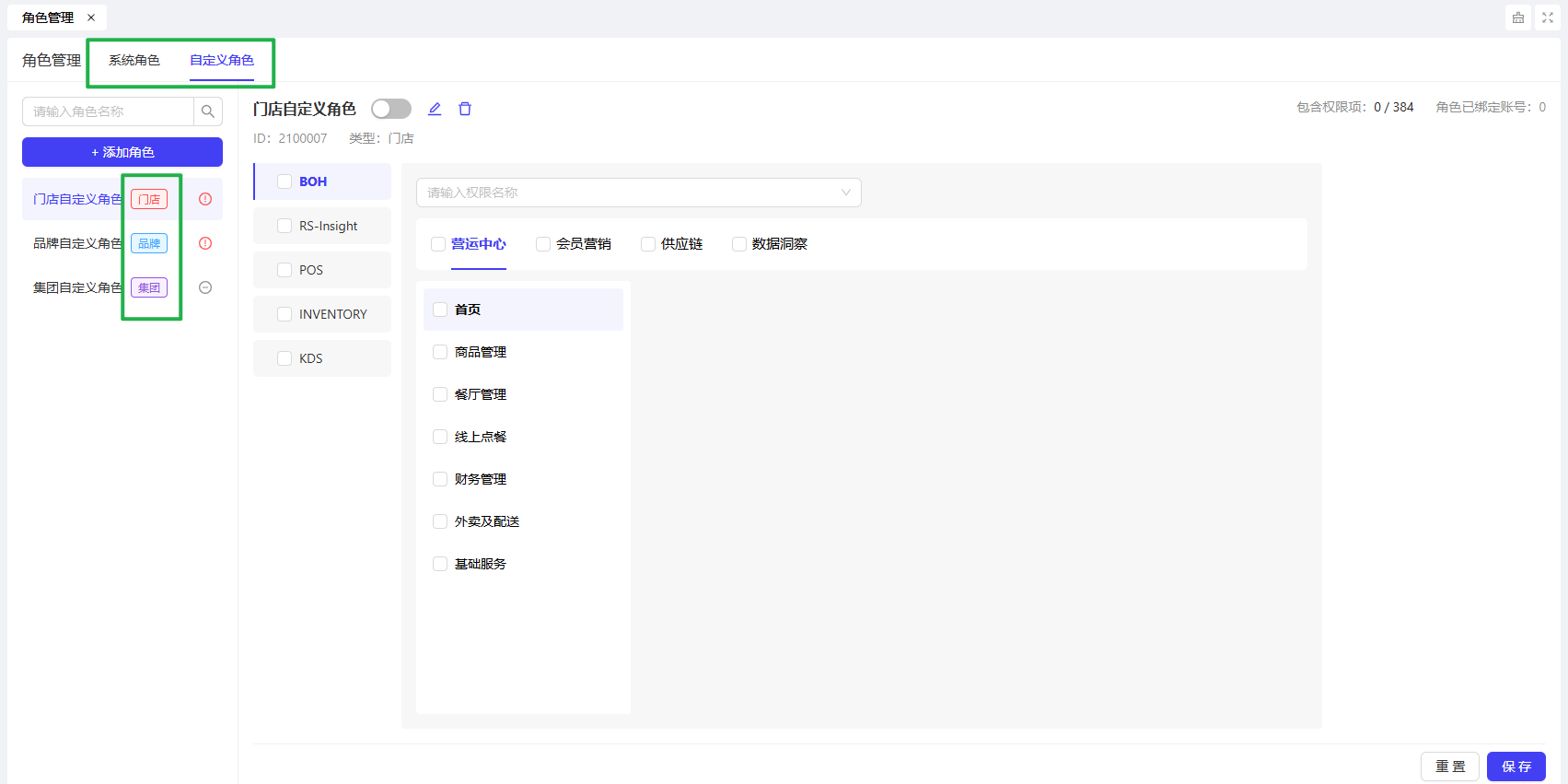
Task: Click the 保存 button
Action: click(x=1516, y=766)
